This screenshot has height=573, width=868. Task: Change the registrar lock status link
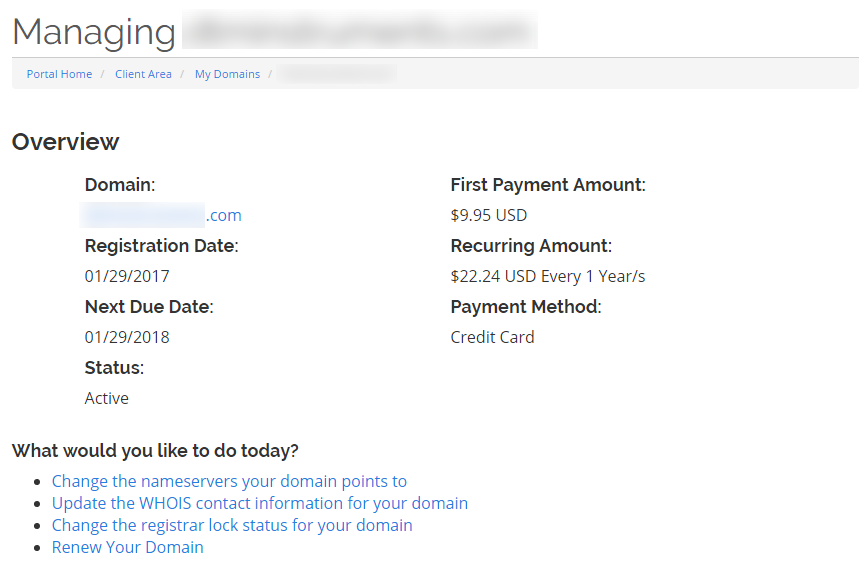232,525
